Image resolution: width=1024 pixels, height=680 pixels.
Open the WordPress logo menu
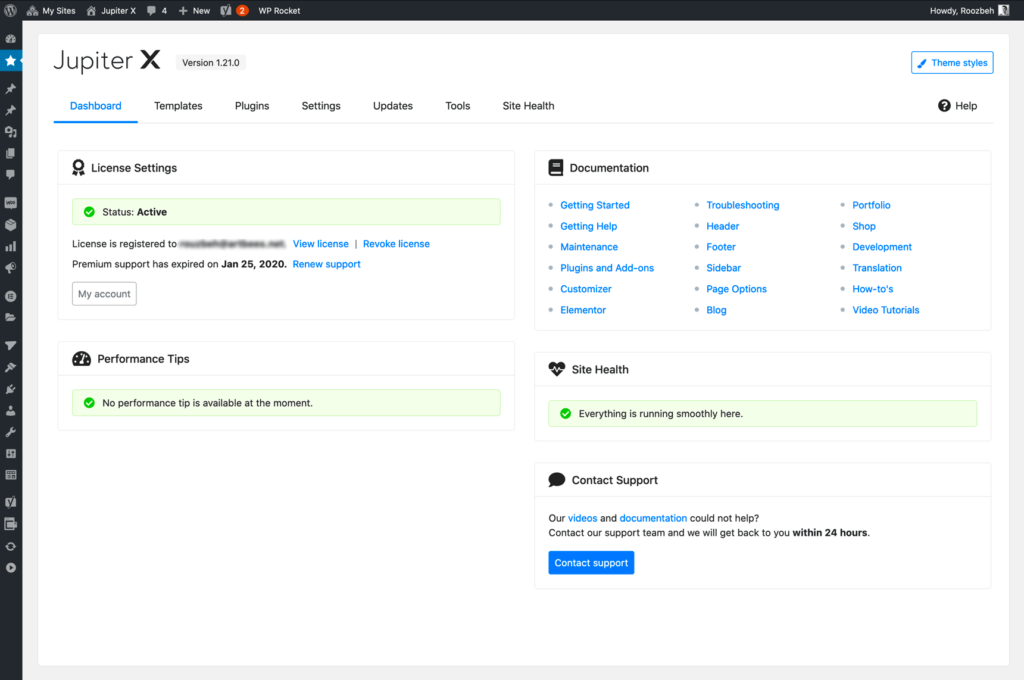(x=11, y=11)
